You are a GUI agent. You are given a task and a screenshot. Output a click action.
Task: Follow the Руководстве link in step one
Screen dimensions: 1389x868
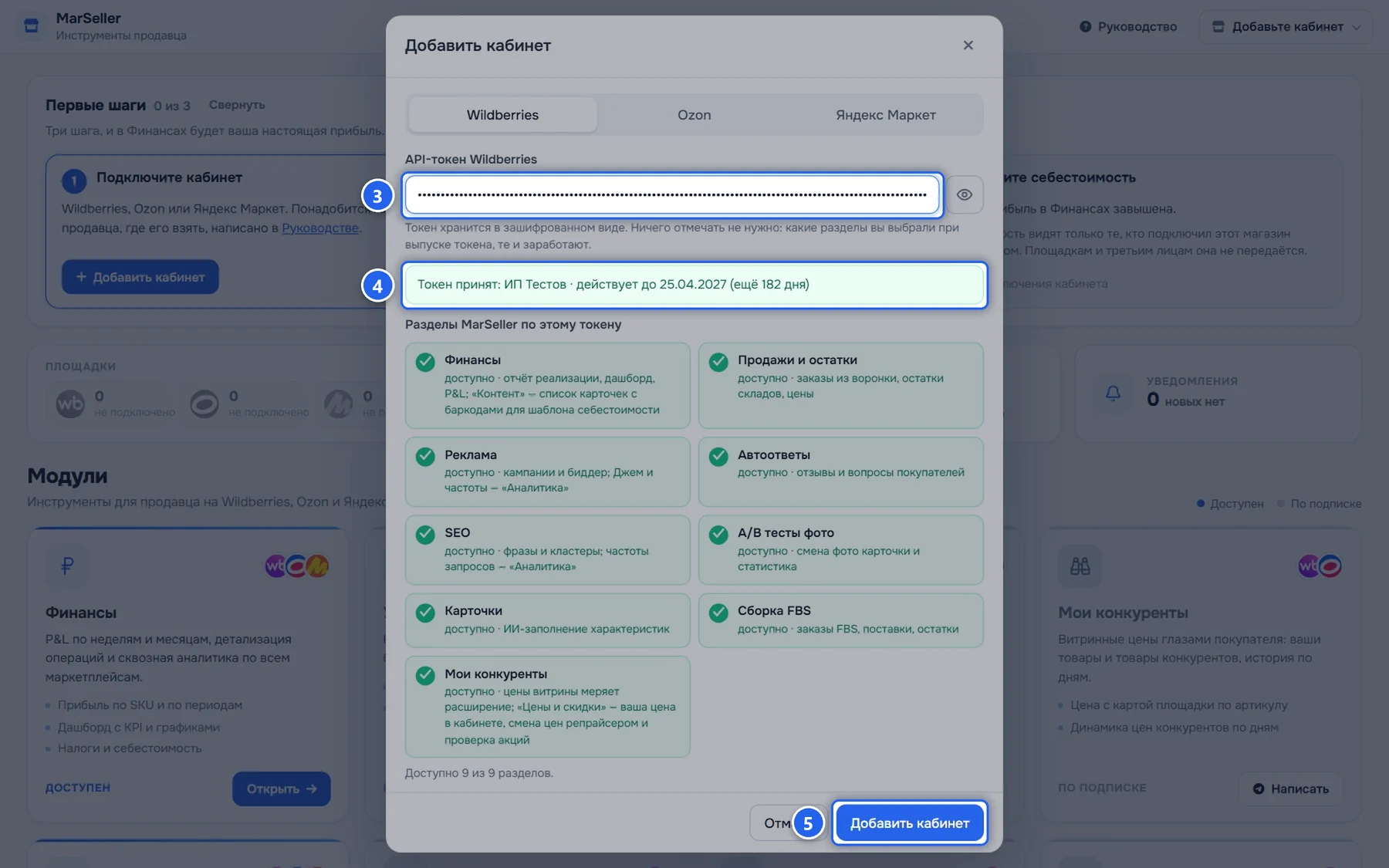click(x=320, y=228)
